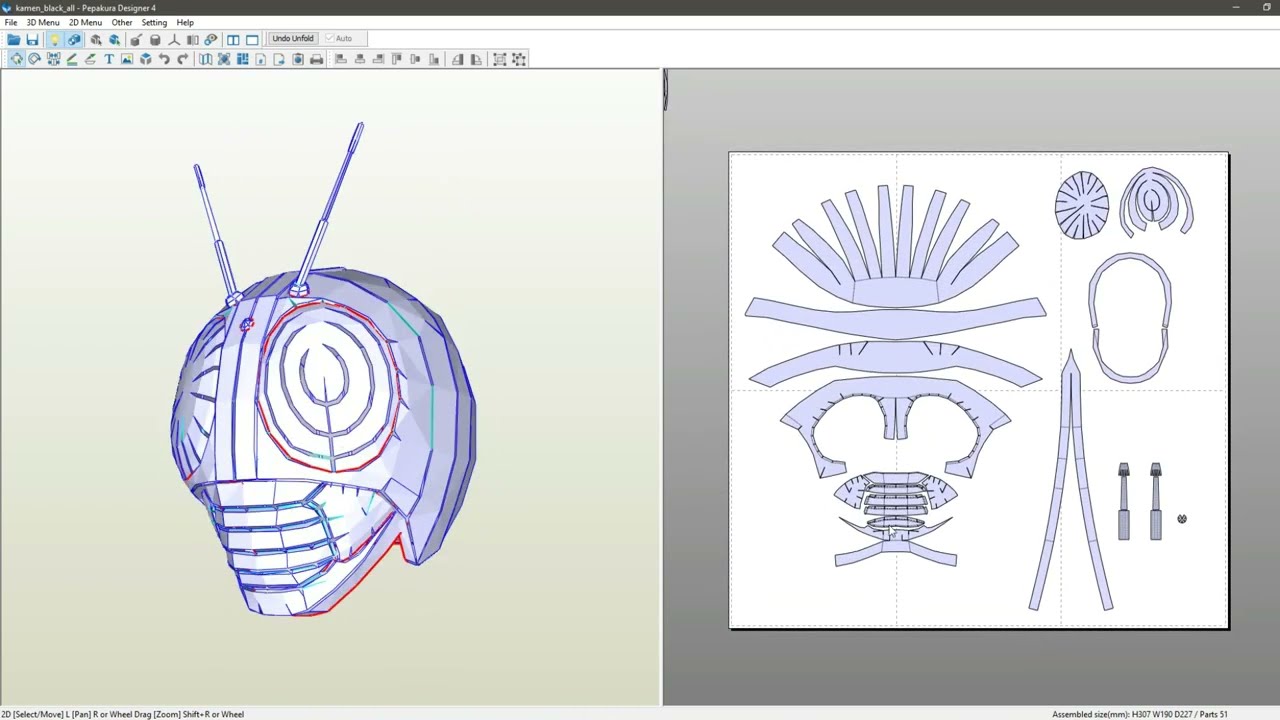This screenshot has height=720, width=1280.
Task: Open the File menu
Action: click(11, 22)
